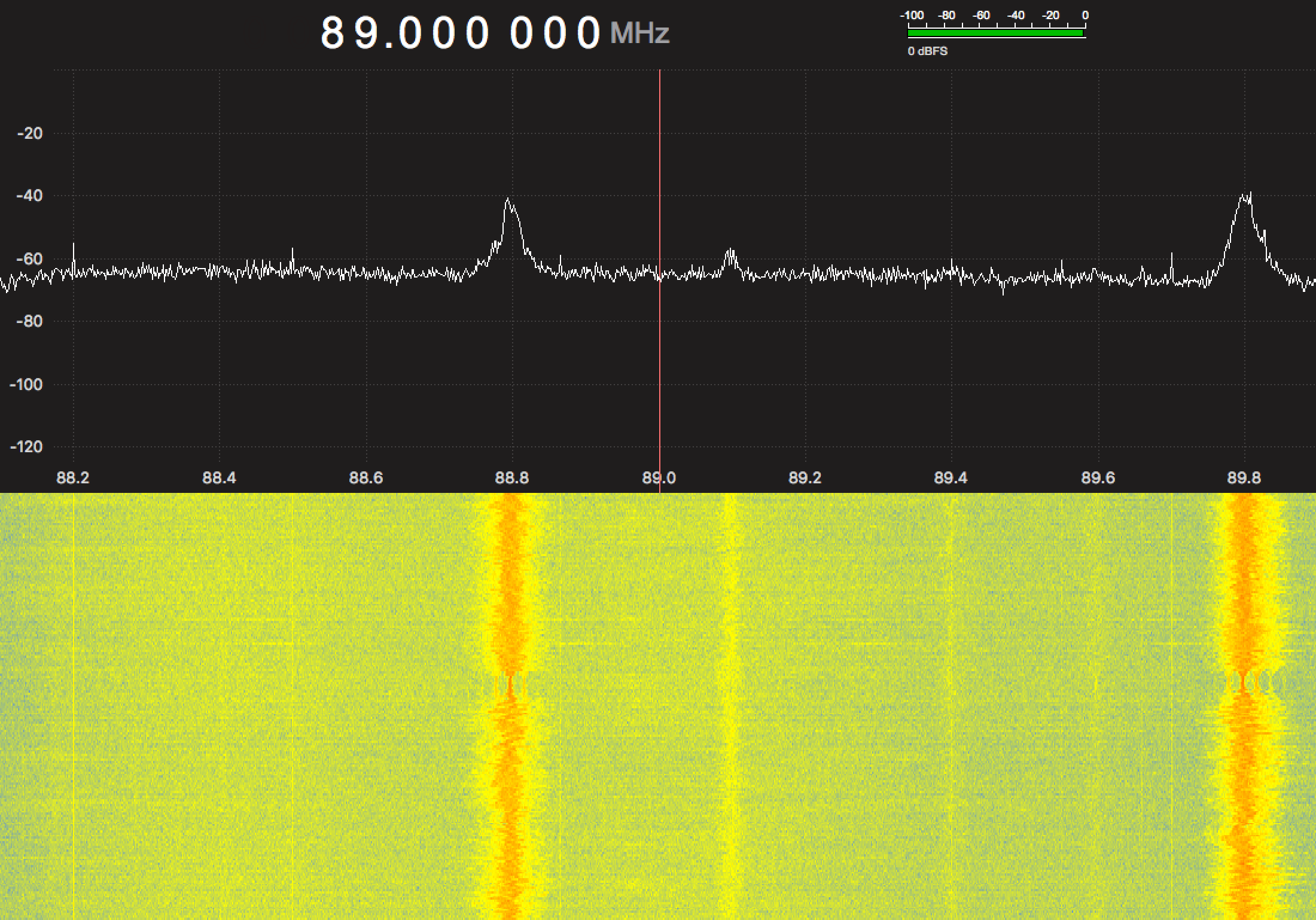The image size is (1316, 920).
Task: Click the 89.0 frequency axis label
Action: [x=659, y=478]
